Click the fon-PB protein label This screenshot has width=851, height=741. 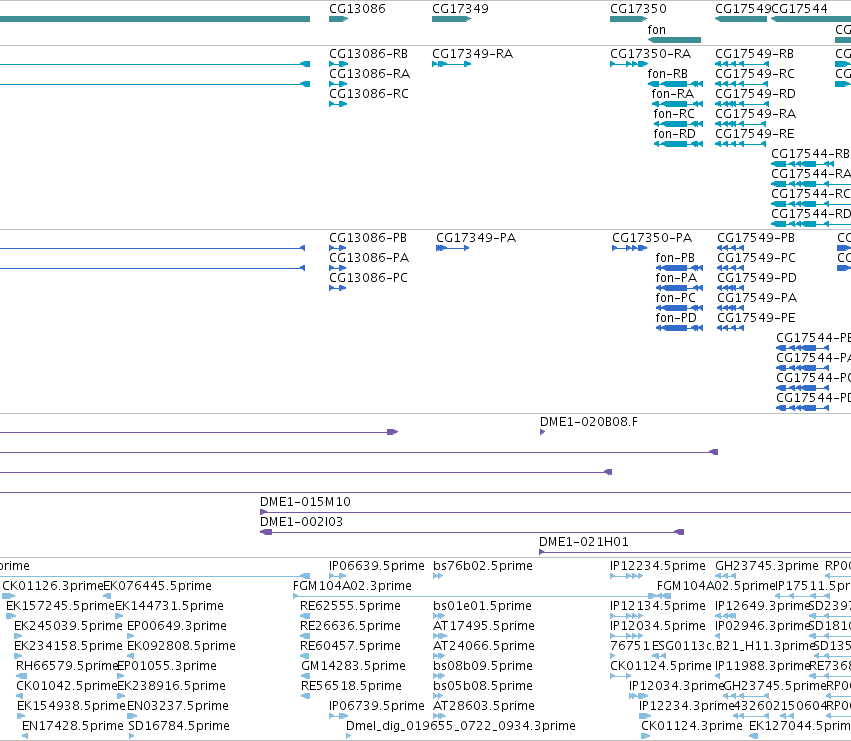(675, 258)
